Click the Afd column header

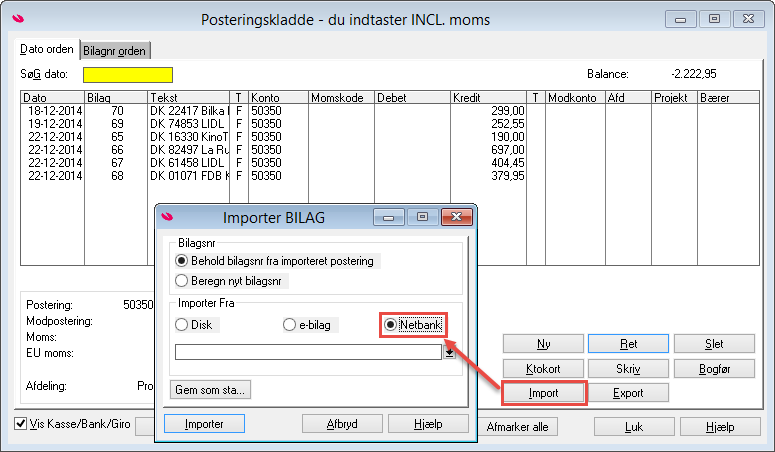[x=628, y=97]
